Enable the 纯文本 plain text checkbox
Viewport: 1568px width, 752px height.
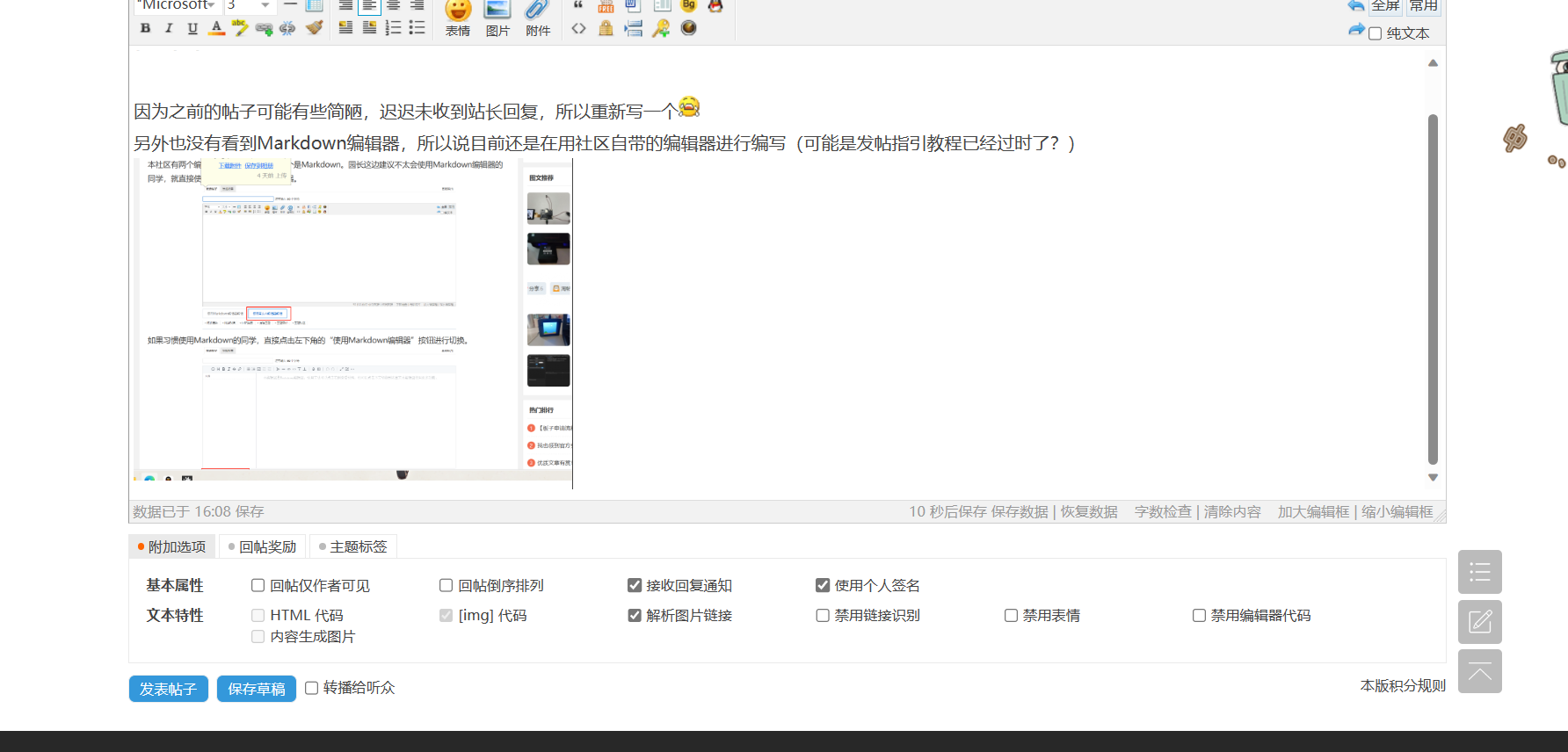1376,33
